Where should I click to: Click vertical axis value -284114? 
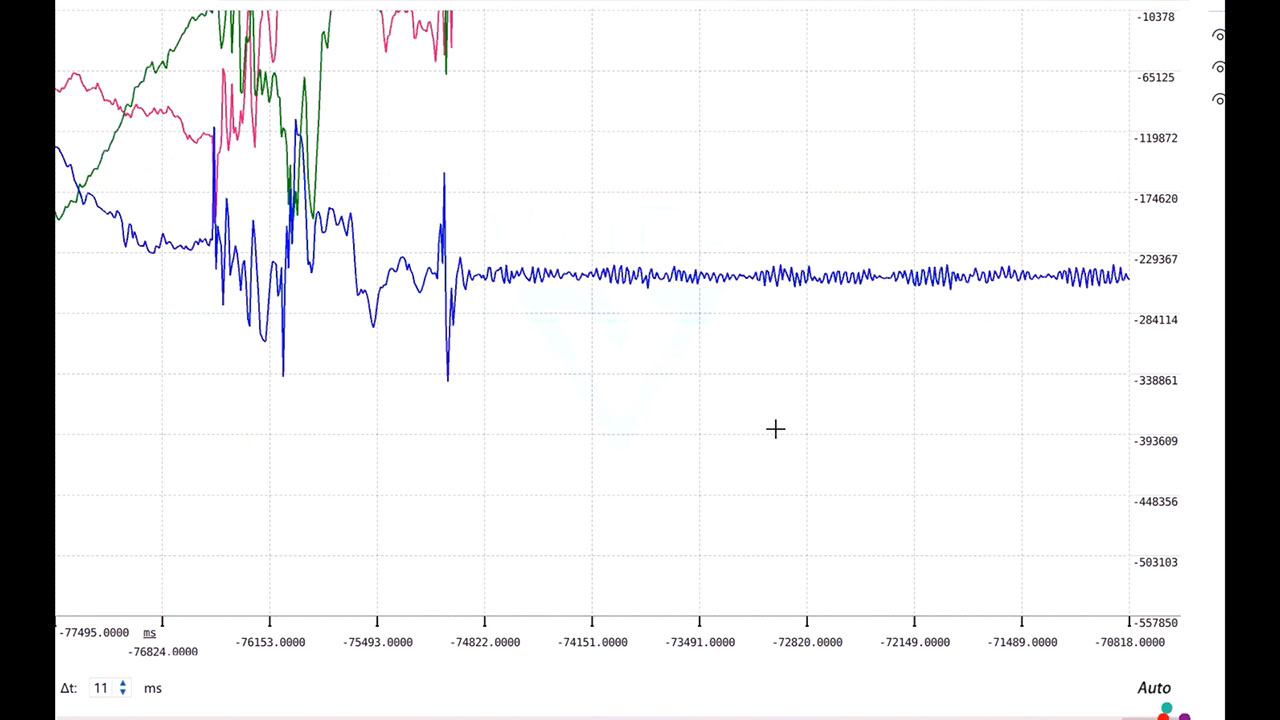pos(1157,320)
